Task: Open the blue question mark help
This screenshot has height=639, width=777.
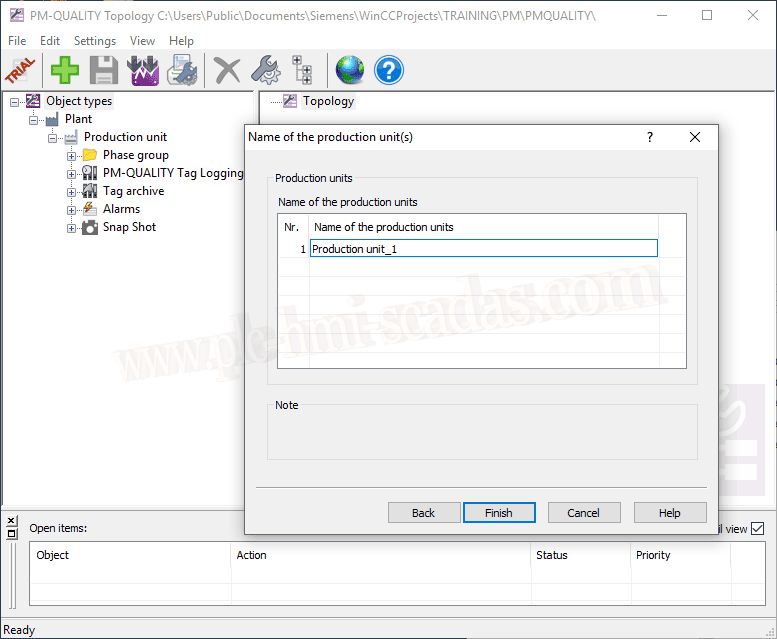Action: [389, 70]
